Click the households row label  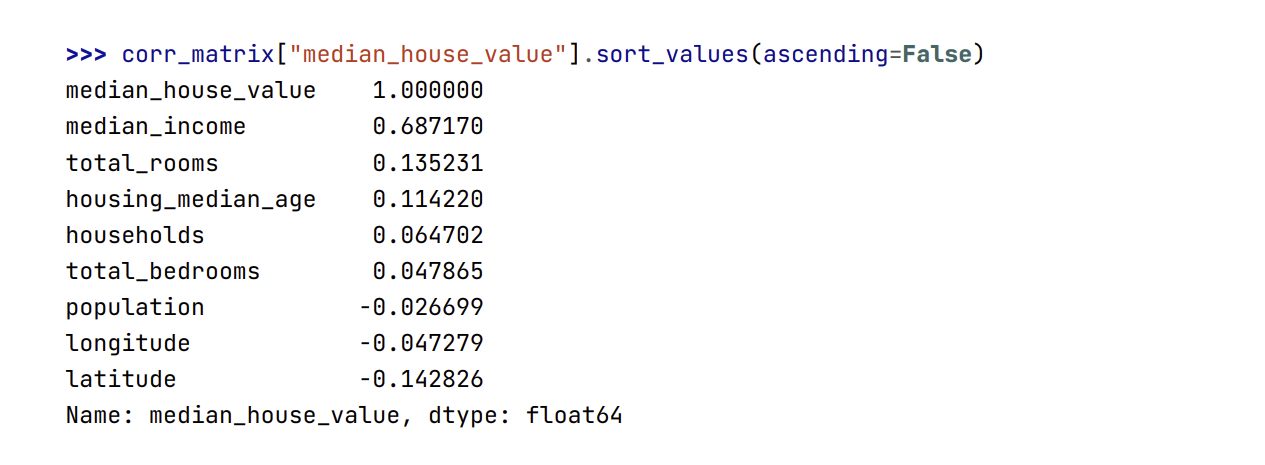[135, 235]
